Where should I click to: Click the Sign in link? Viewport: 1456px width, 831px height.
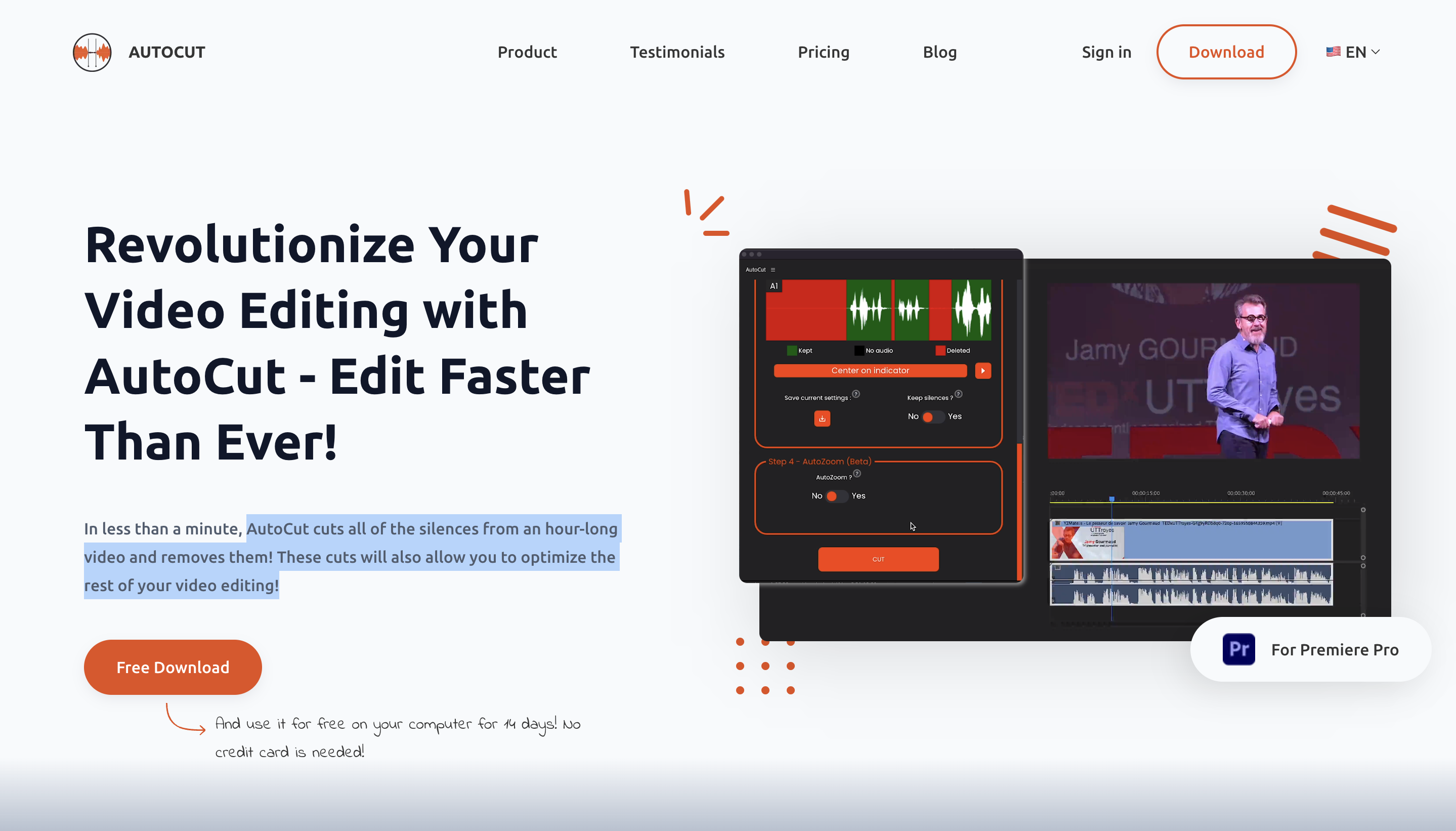coord(1105,51)
